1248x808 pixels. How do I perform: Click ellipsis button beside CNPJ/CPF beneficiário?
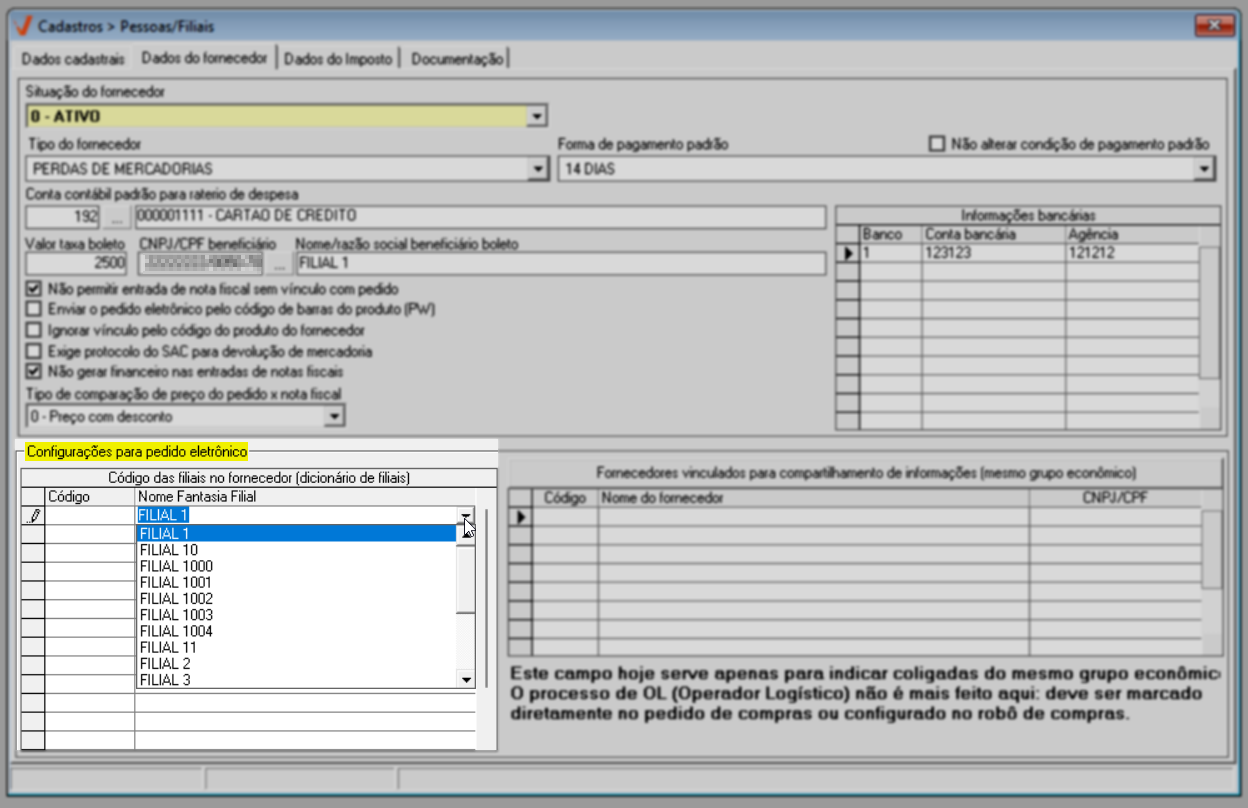pyautogui.click(x=279, y=264)
